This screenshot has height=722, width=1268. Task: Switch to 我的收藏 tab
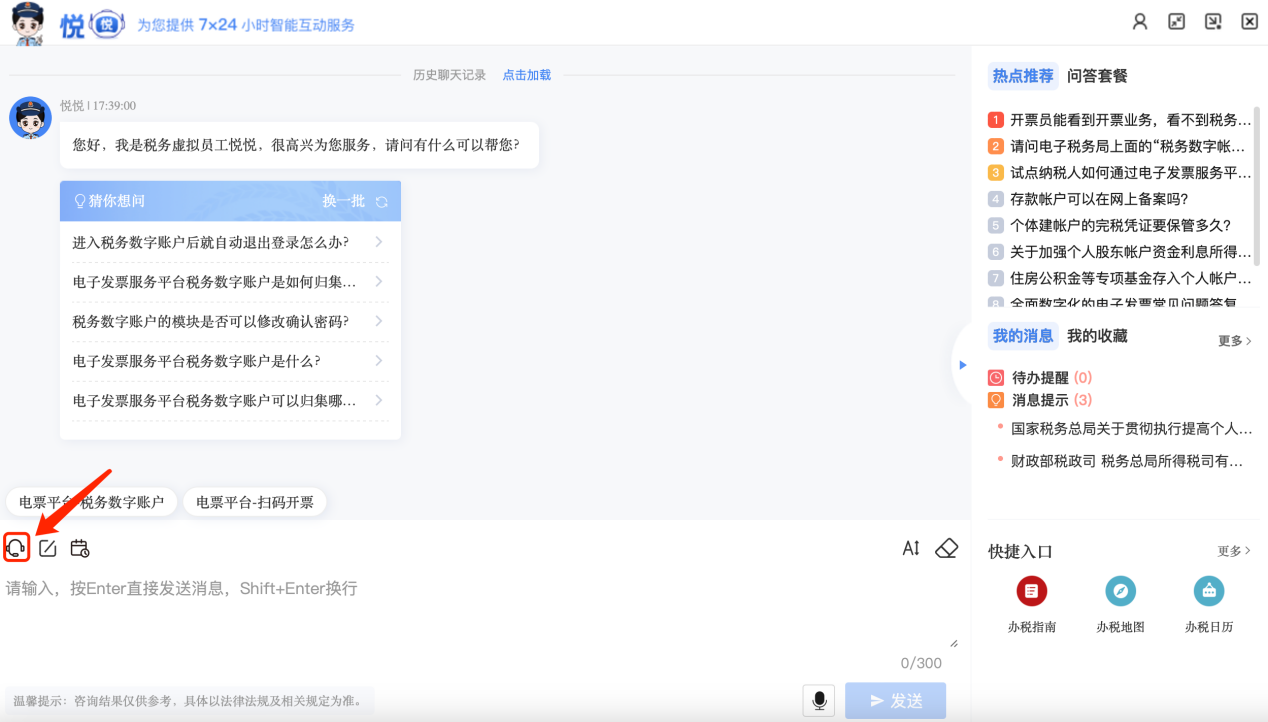(1097, 336)
